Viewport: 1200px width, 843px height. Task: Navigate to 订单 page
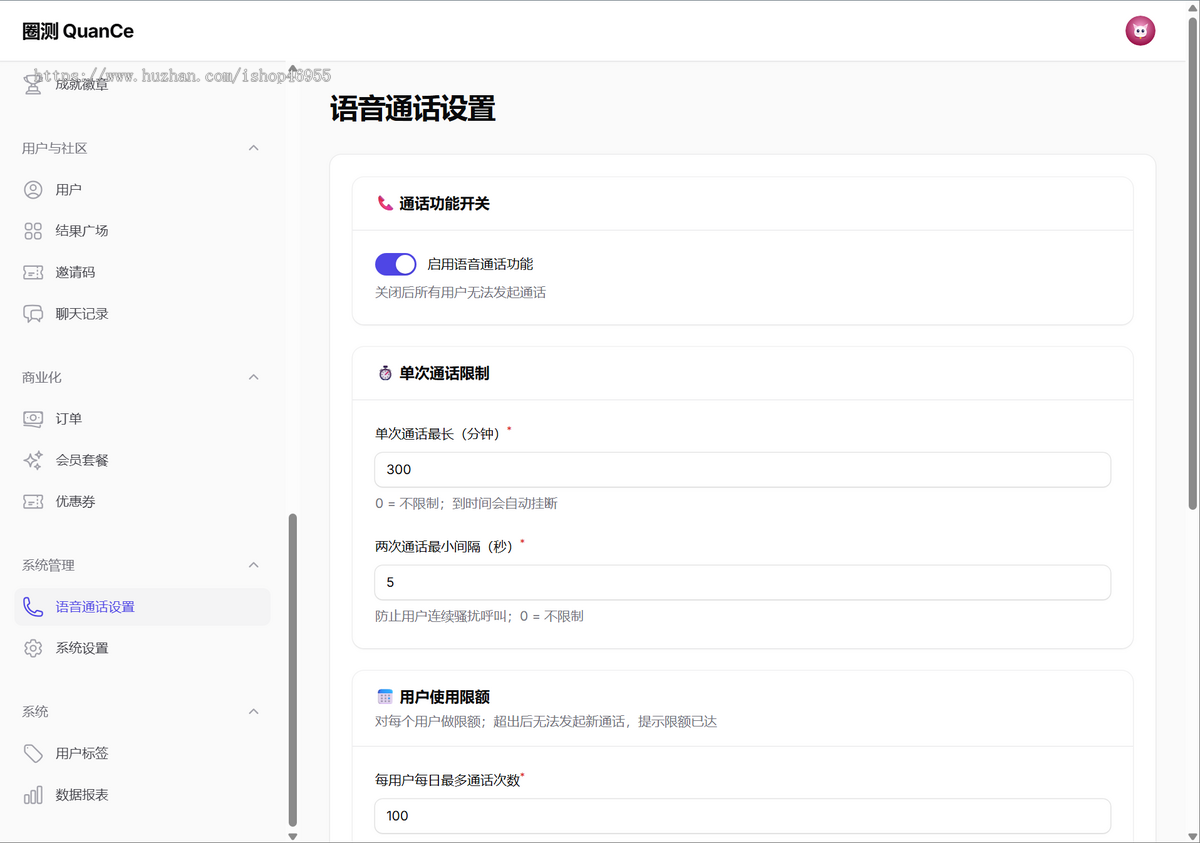pyautogui.click(x=142, y=419)
